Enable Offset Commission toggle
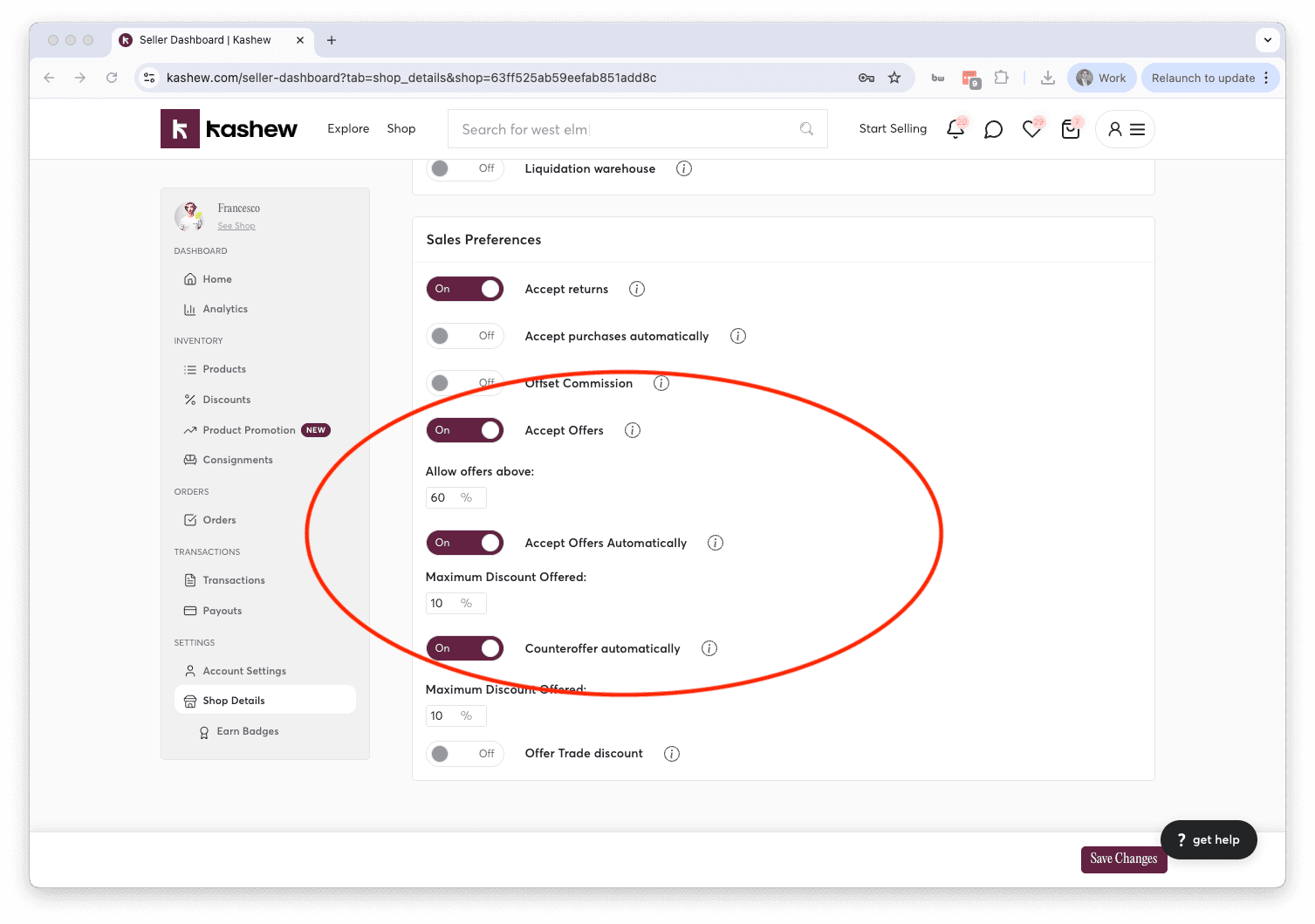This screenshot has height=924, width=1315. tap(465, 383)
